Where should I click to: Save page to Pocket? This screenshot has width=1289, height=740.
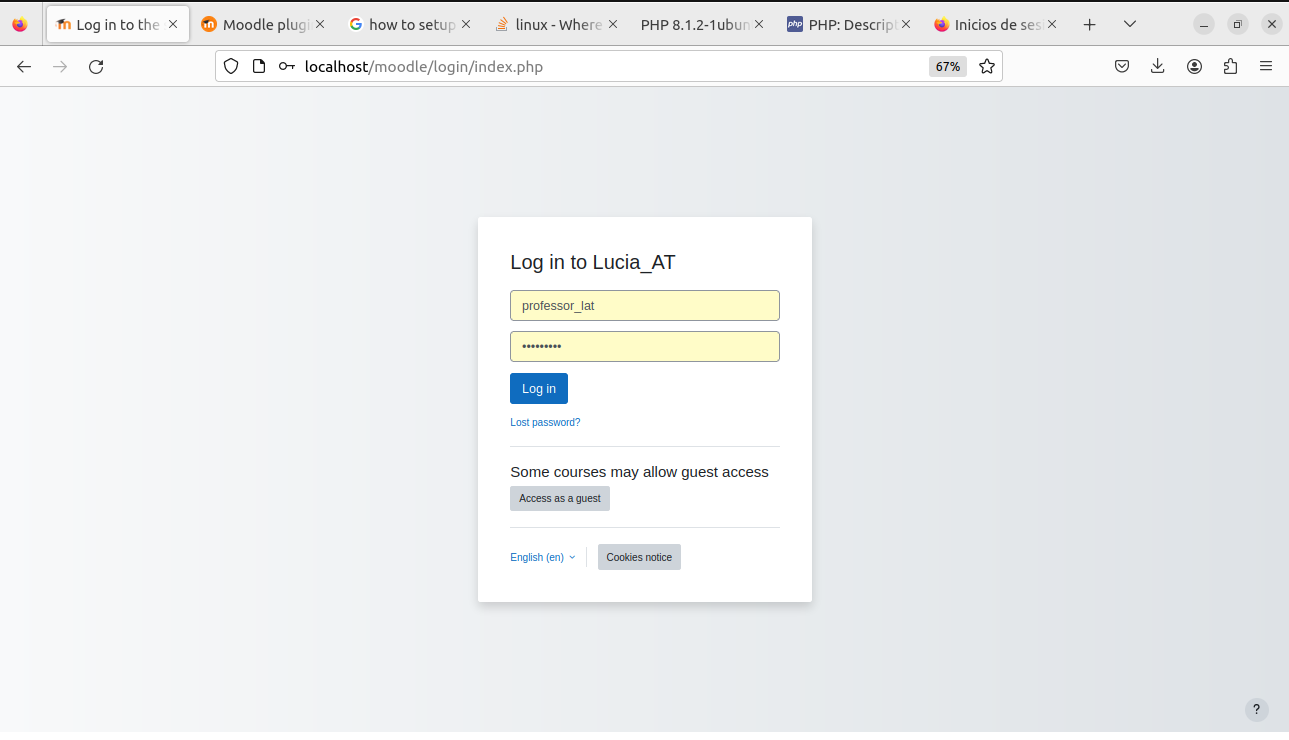pyautogui.click(x=1122, y=67)
